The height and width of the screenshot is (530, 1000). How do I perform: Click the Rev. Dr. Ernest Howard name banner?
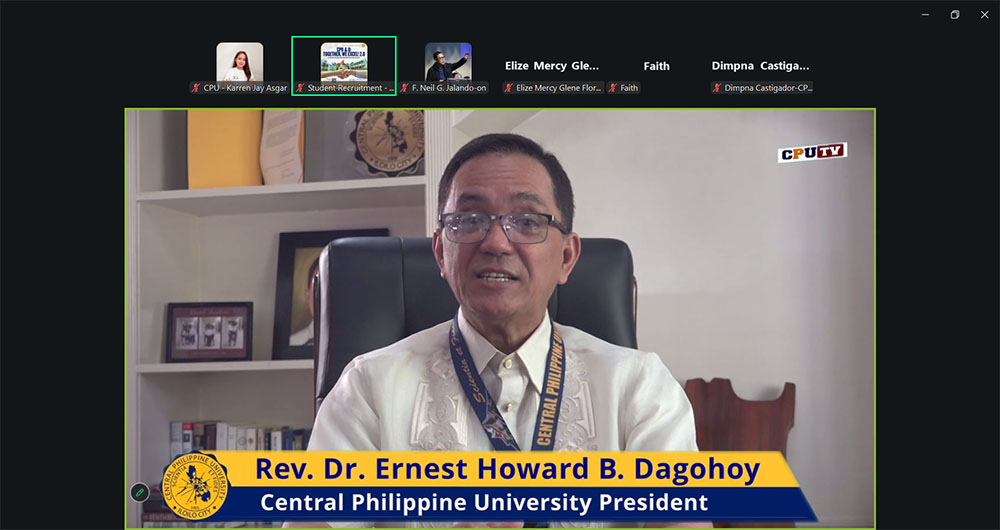tap(507, 469)
